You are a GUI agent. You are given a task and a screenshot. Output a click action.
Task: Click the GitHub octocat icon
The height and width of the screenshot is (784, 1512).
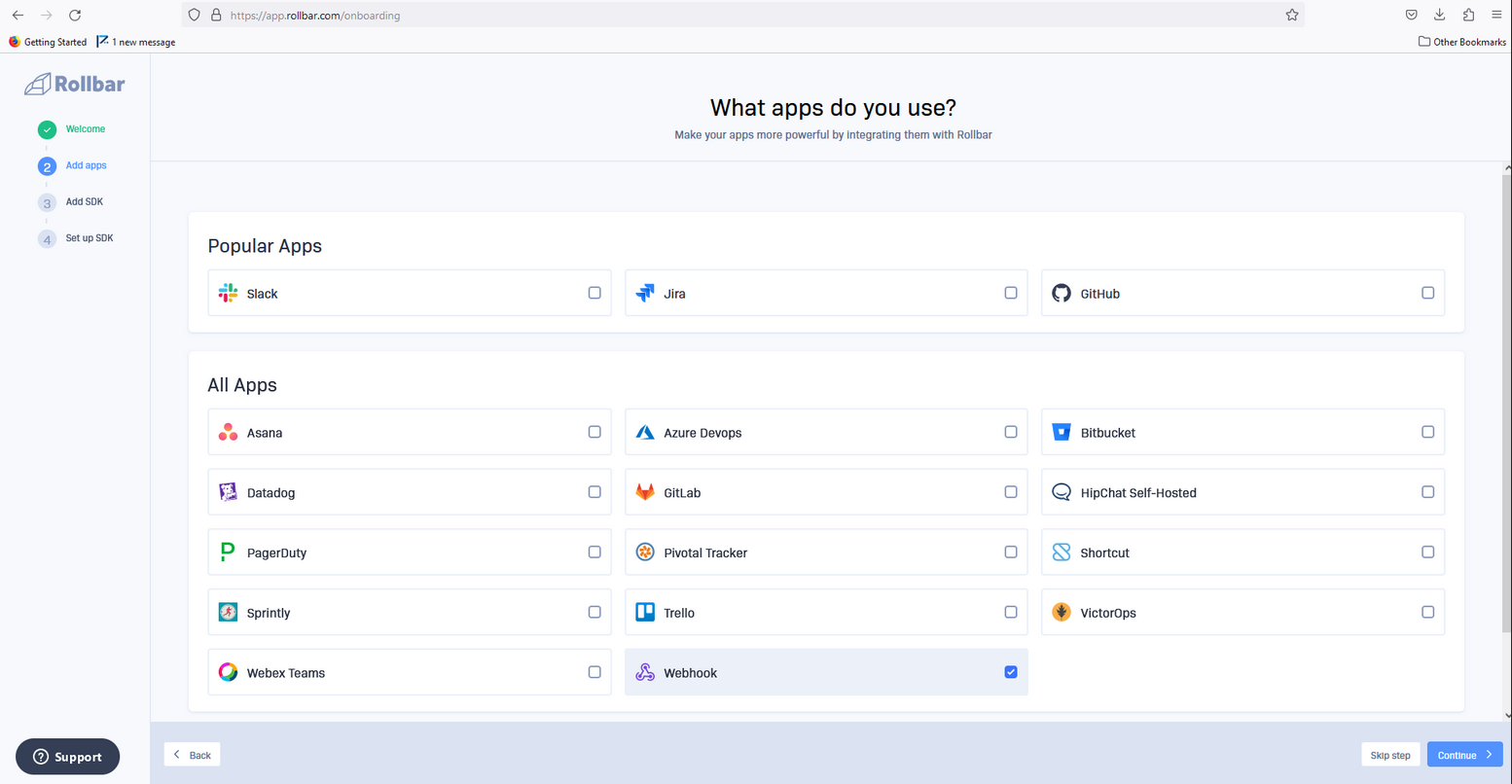(1062, 293)
